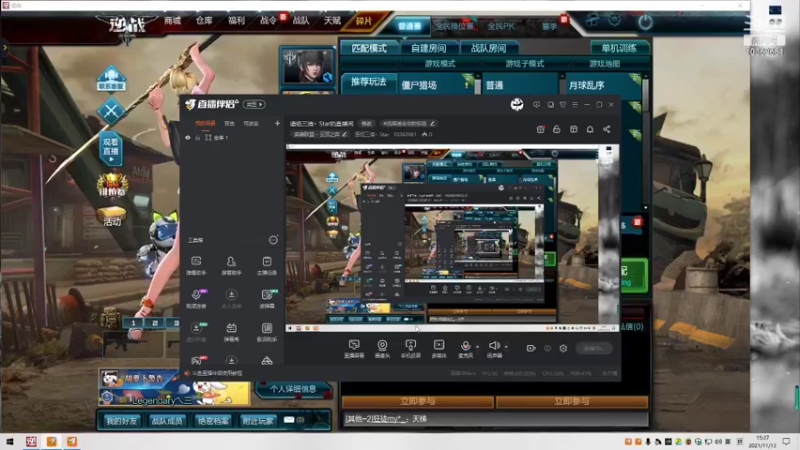Viewport: 800px width, 450px height.
Task: Click the left 立即参与 button
Action: [x=417, y=402]
